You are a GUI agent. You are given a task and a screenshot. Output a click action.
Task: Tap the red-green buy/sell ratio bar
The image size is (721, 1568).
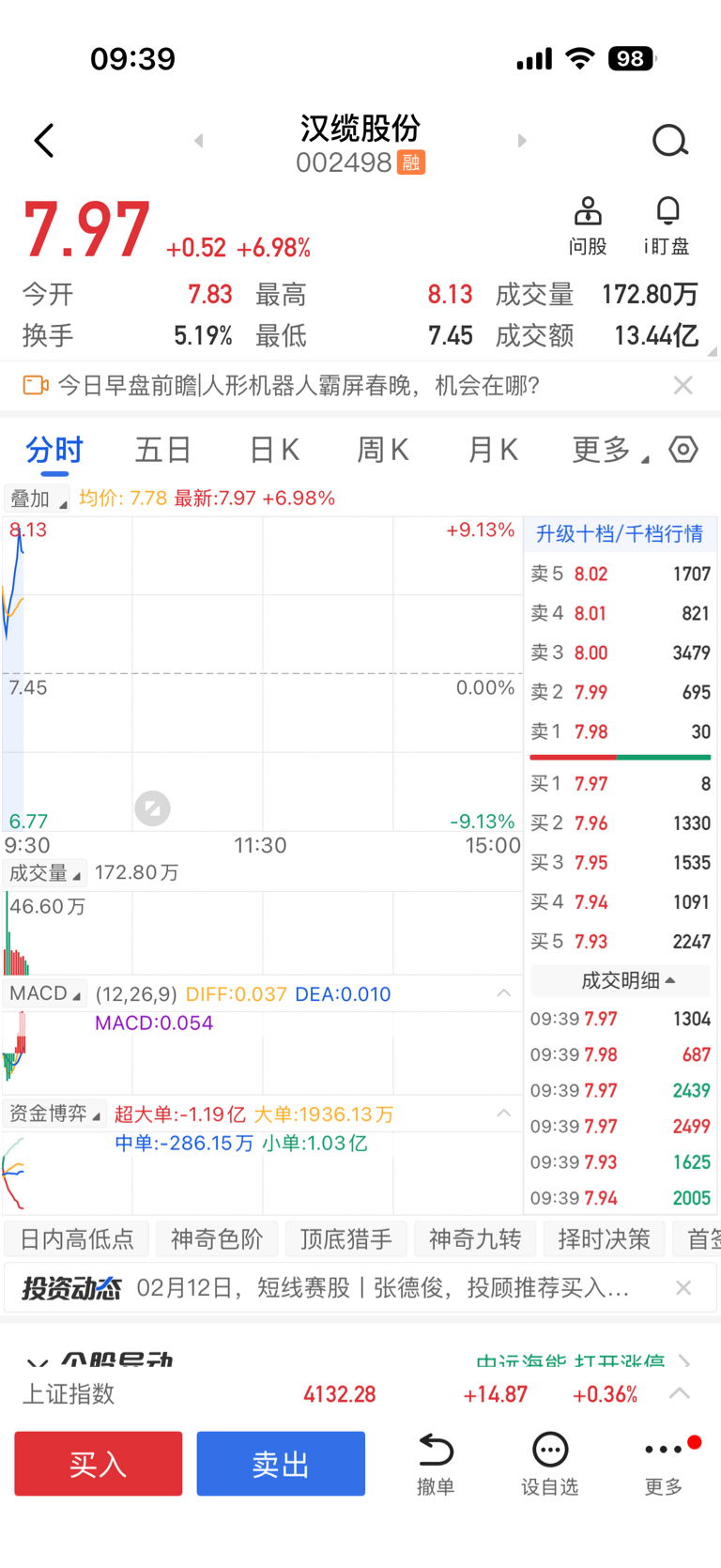click(621, 757)
